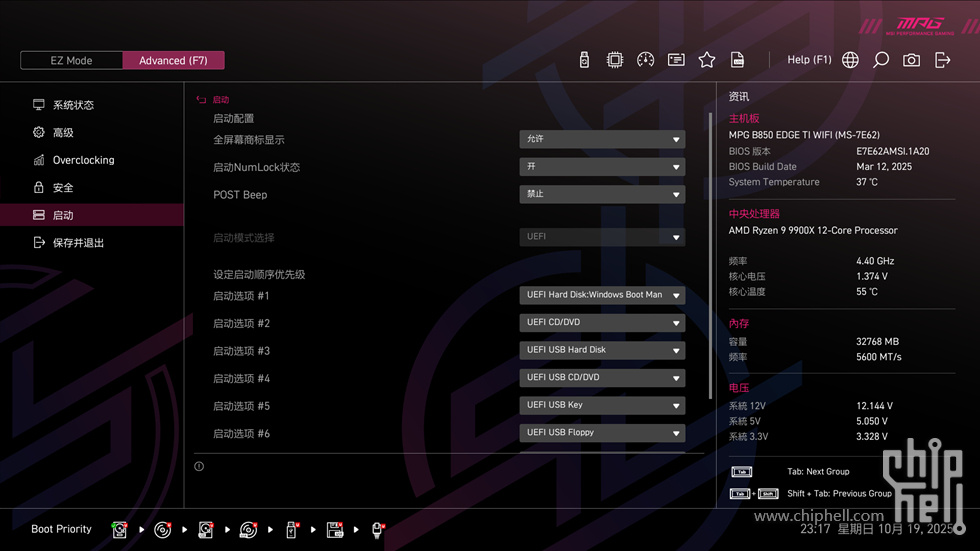The image size is (980, 551).
Task: Switch to EZ Mode
Action: (71, 60)
